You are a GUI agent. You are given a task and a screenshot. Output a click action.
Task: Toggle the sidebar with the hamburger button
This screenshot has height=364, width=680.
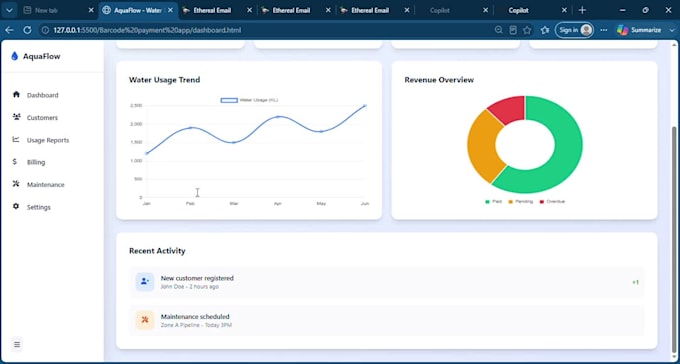point(17,344)
